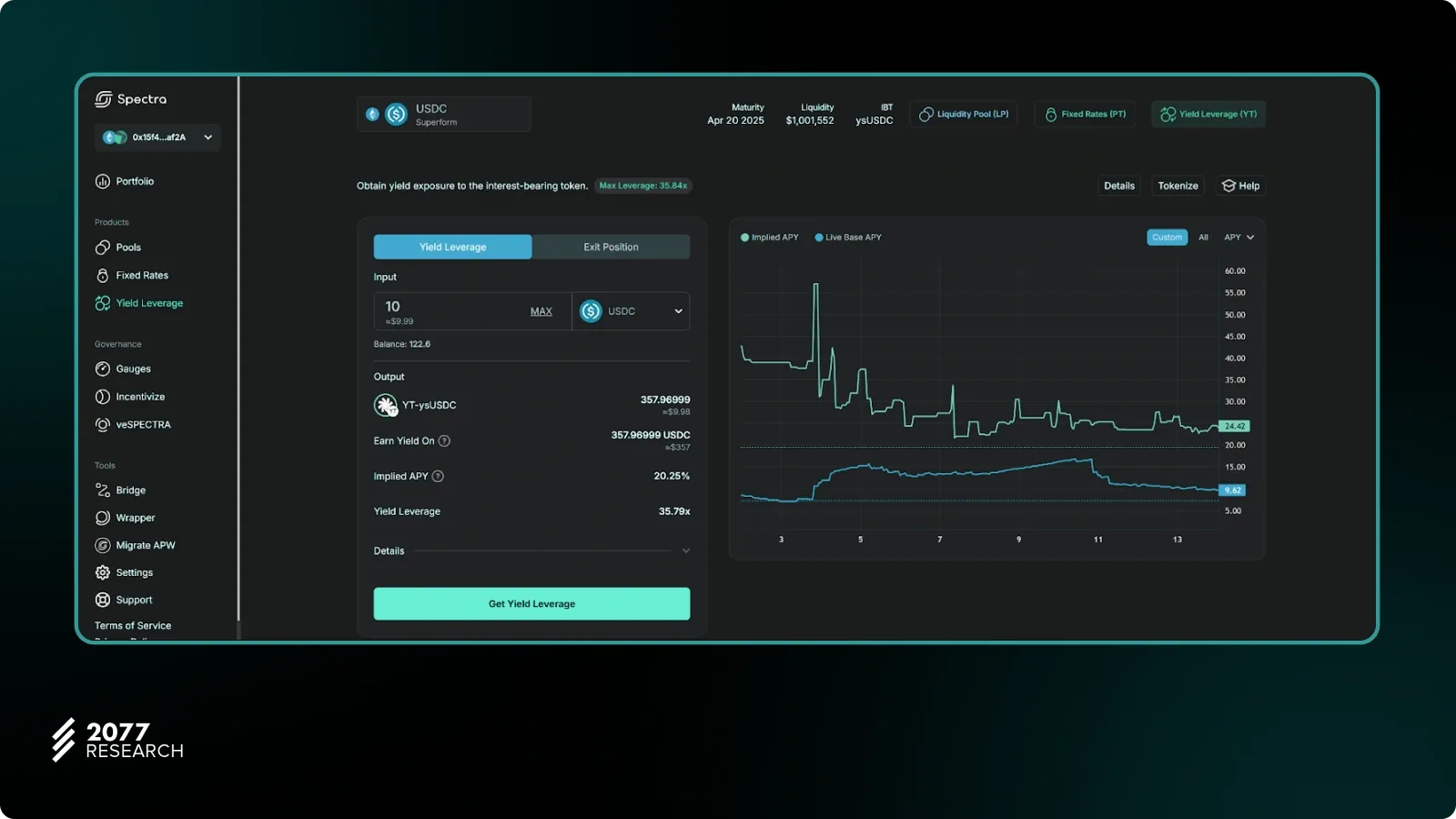Image resolution: width=1456 pixels, height=819 pixels.
Task: Open the Gauges governance icon
Action: coord(103,369)
